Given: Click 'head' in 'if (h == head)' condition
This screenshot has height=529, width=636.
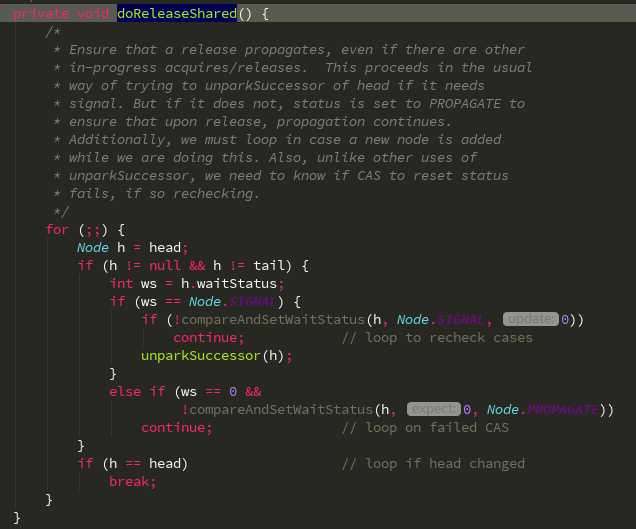Looking at the screenshot, I should [x=165, y=464].
